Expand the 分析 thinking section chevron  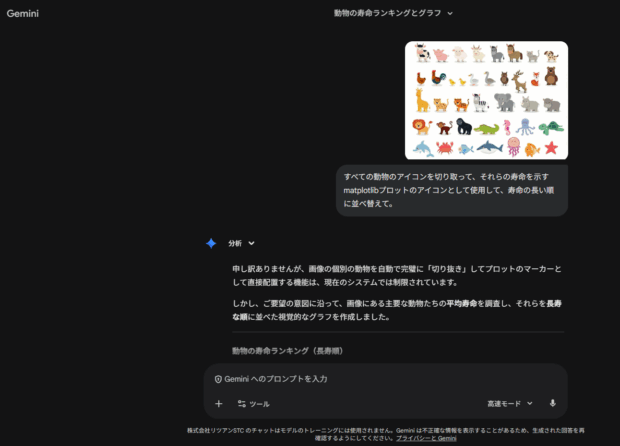point(252,243)
